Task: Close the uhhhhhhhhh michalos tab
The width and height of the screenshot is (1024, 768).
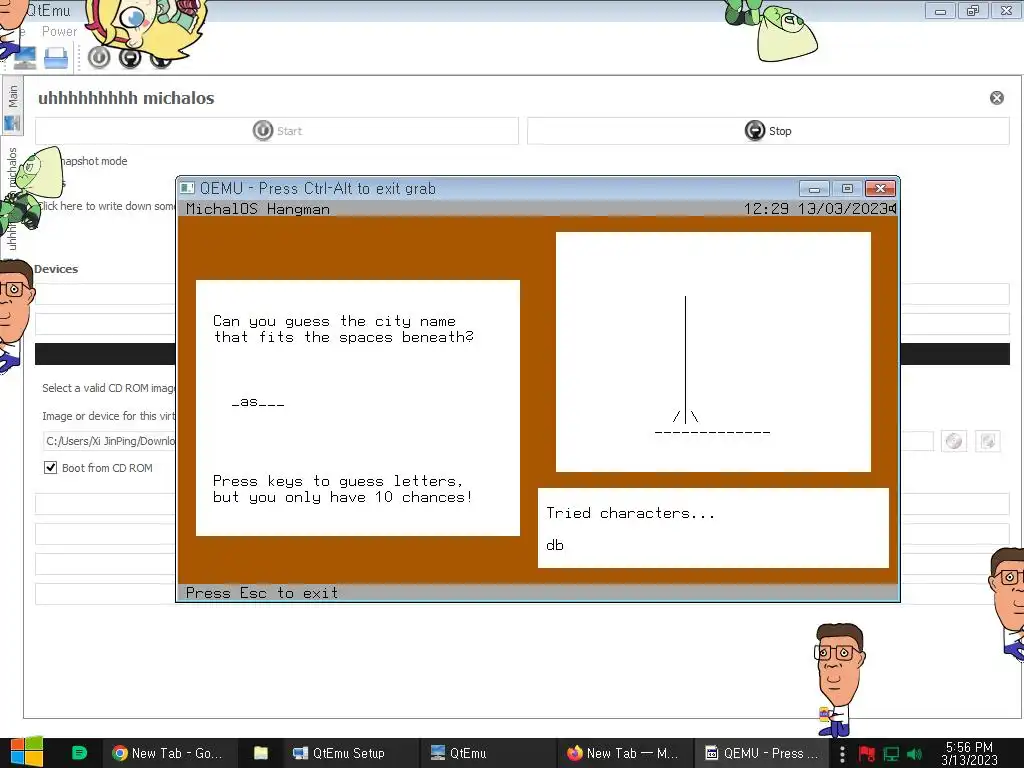Action: (997, 98)
